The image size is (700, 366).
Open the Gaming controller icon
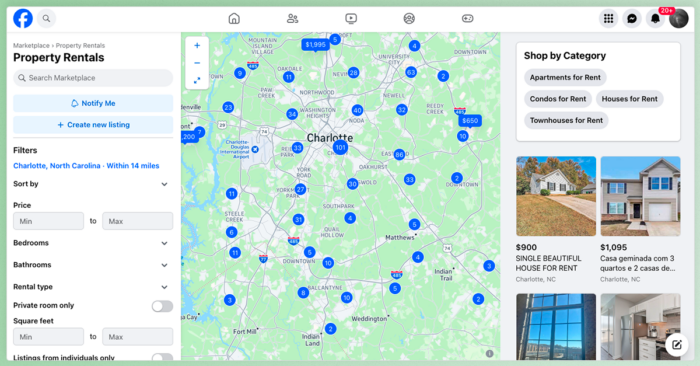467,19
